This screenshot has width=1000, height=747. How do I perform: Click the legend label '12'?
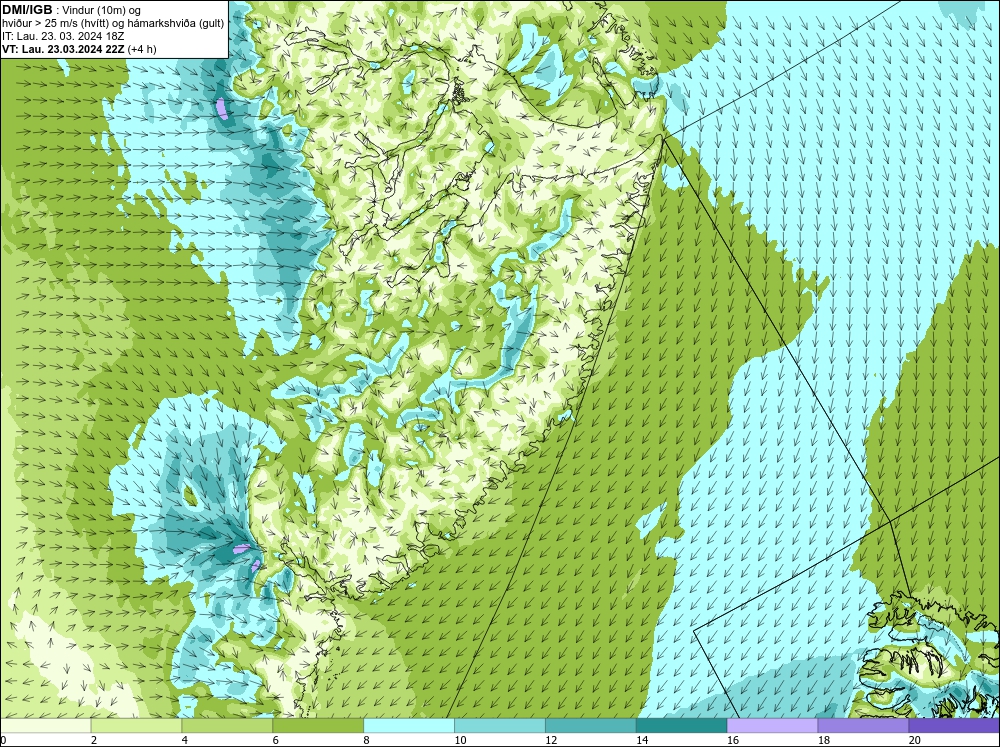point(551,740)
